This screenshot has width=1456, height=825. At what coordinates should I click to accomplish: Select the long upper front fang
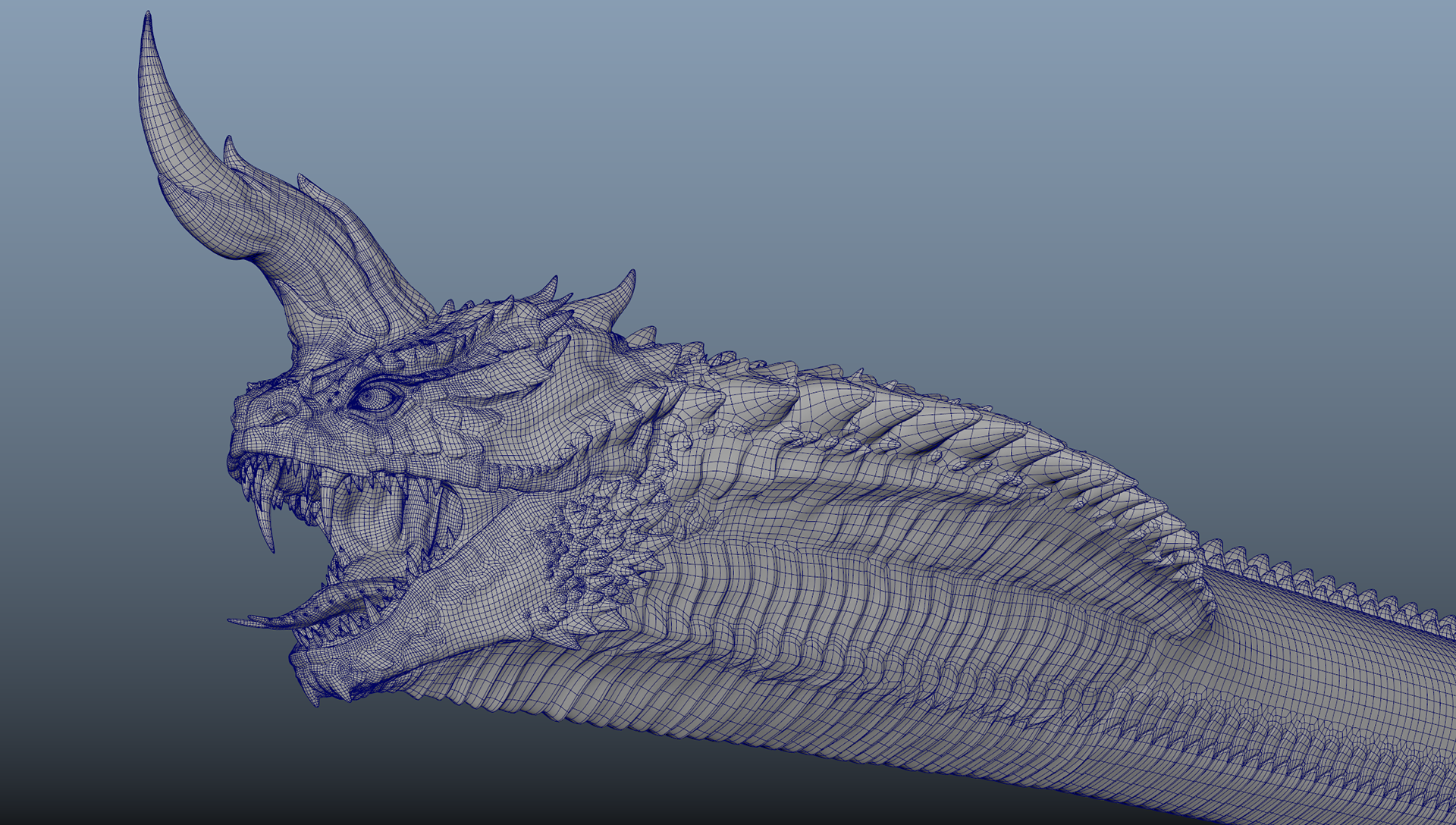pyautogui.click(x=265, y=523)
